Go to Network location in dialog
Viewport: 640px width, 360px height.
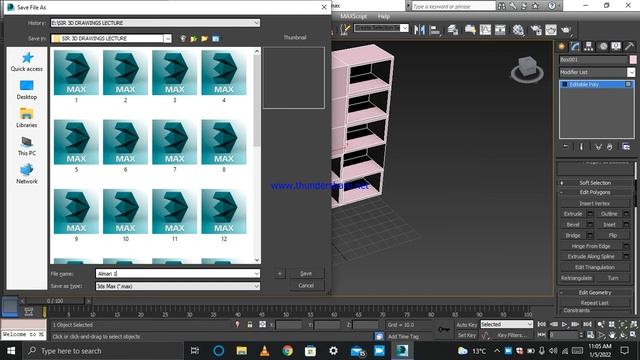click(x=27, y=174)
